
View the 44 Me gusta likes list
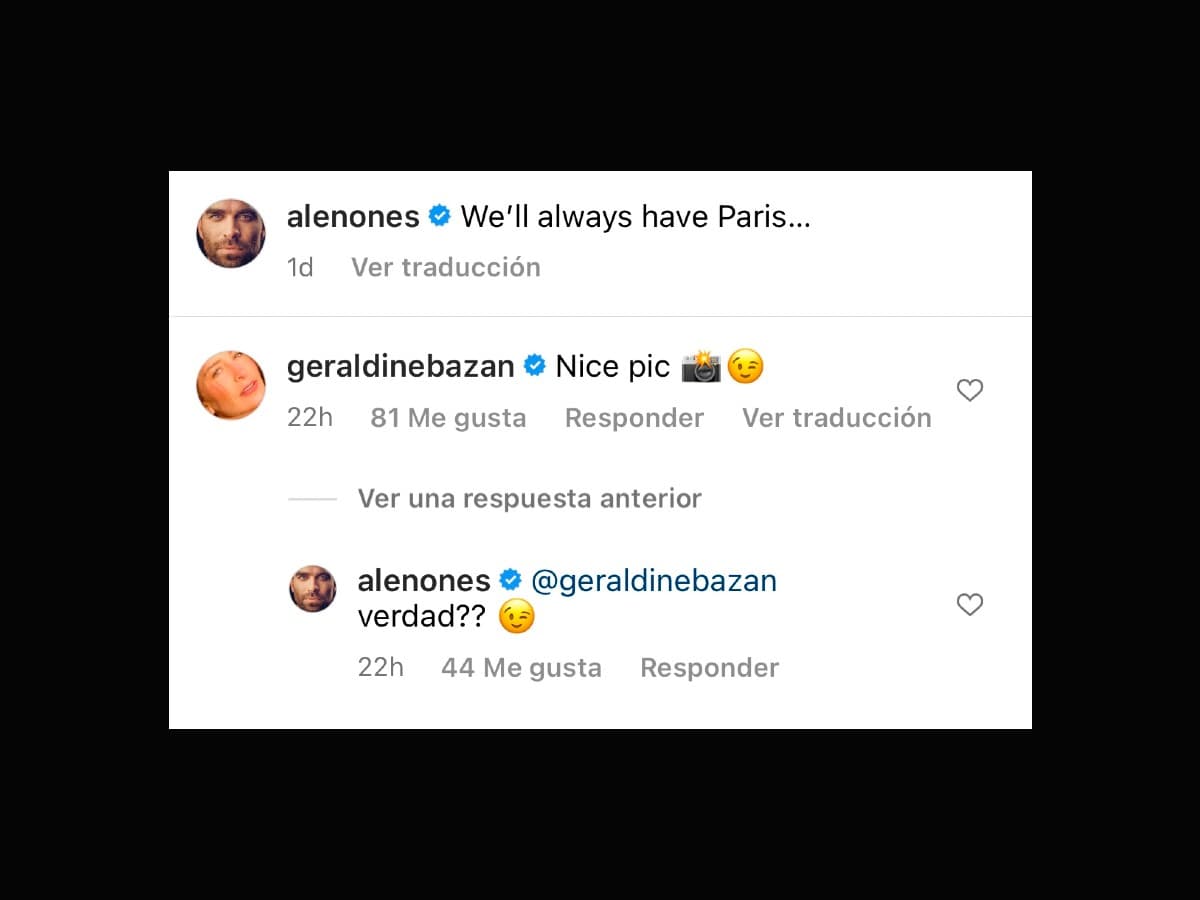pyautogui.click(x=521, y=667)
